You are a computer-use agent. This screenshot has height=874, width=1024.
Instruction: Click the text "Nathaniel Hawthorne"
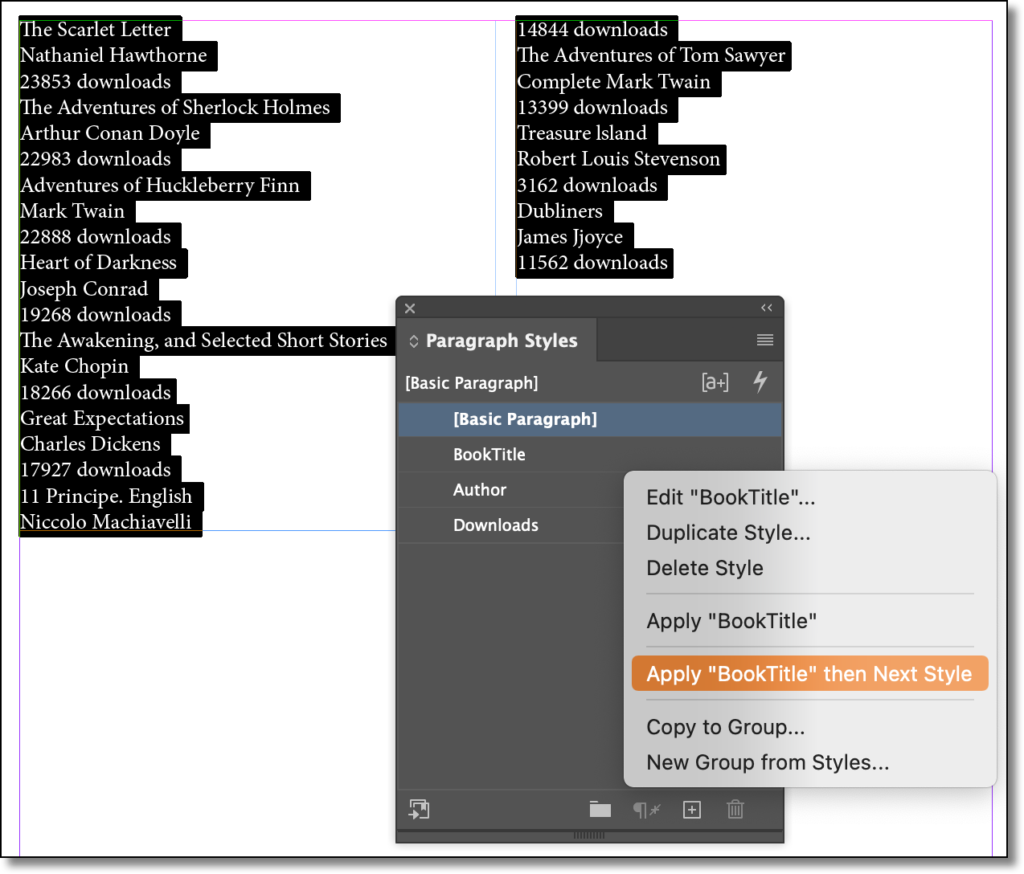click(114, 56)
